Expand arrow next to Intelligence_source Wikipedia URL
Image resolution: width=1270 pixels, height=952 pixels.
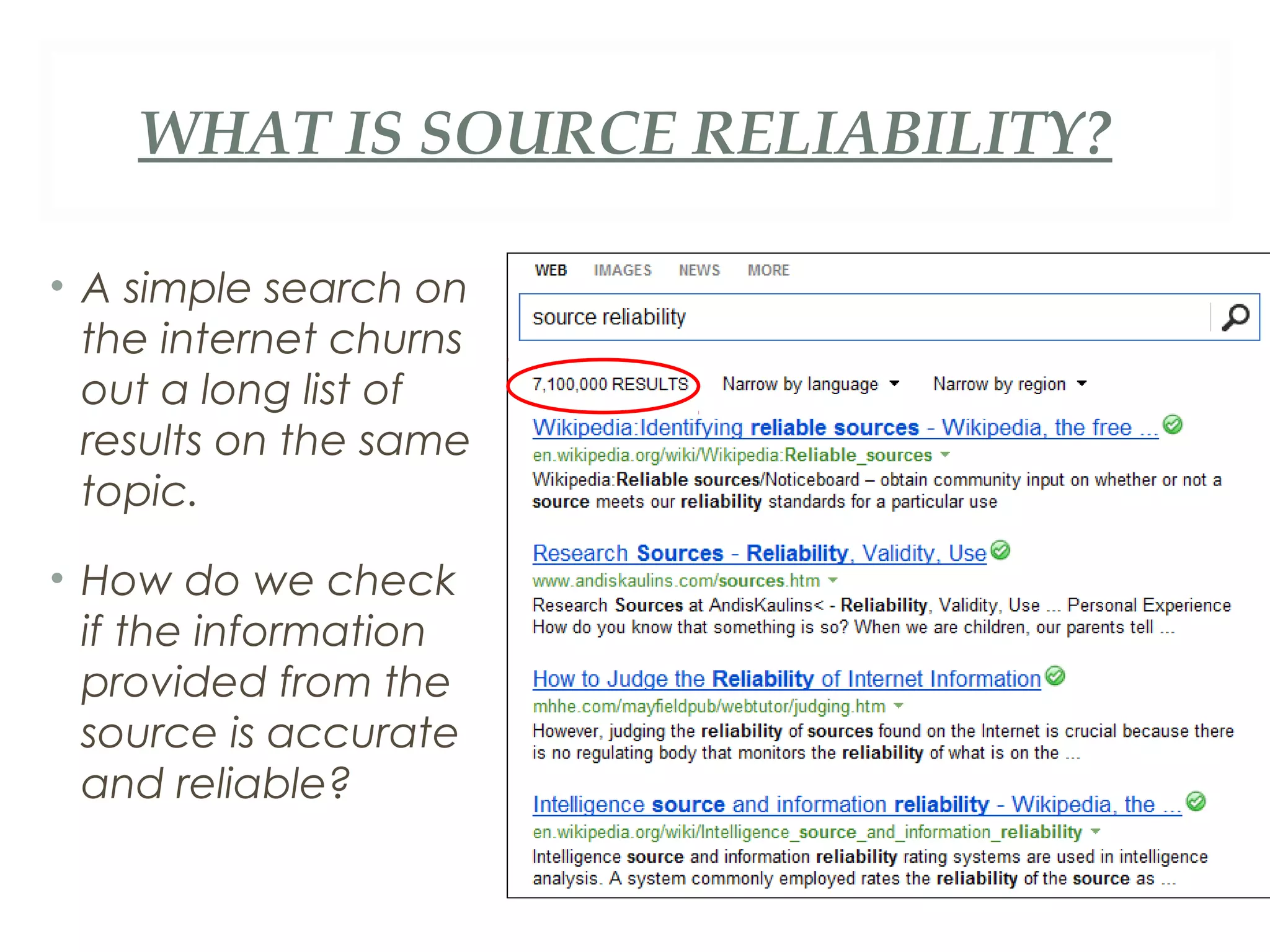(1096, 832)
